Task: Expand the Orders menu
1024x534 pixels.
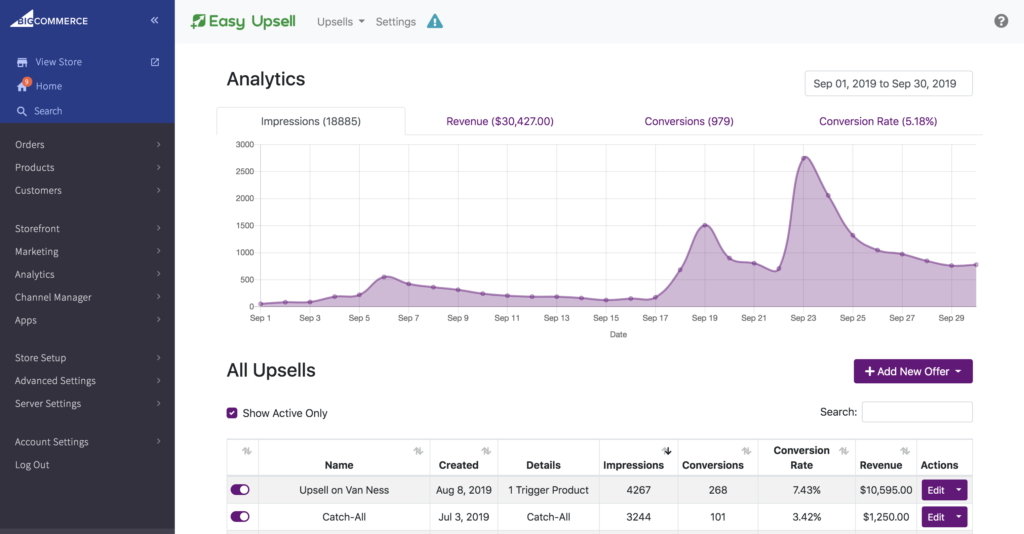Action: tap(88, 144)
